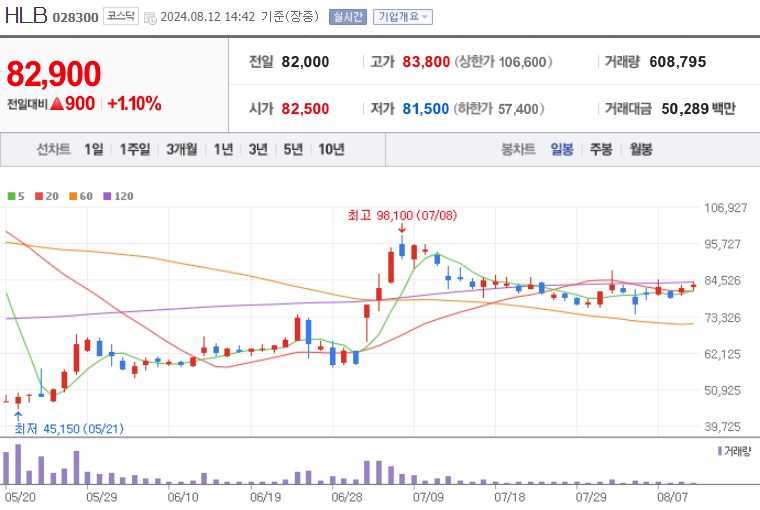Select the 3년 line chart tab

point(258,149)
